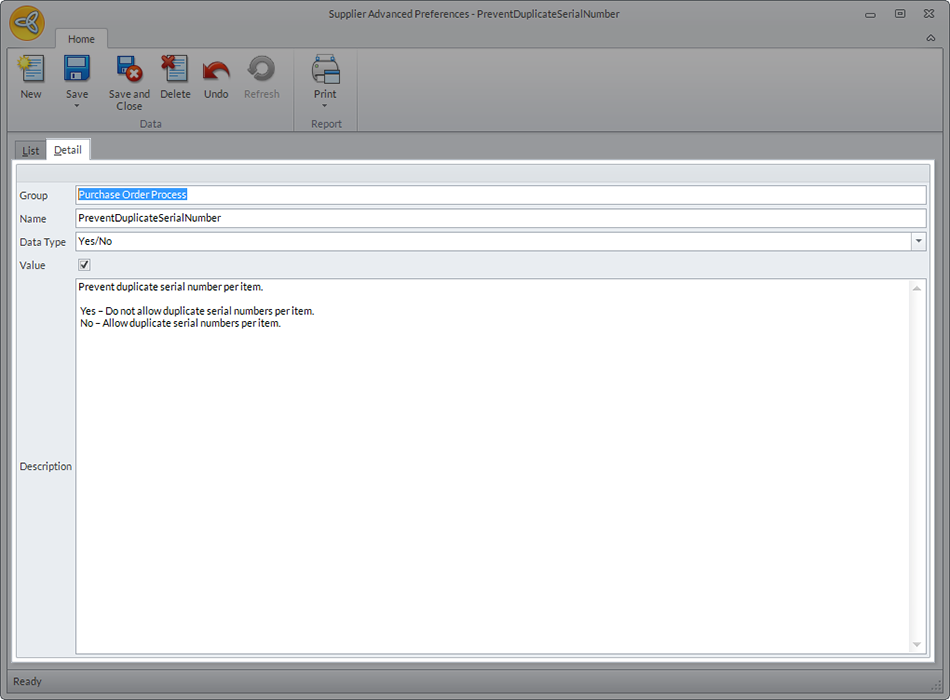Viewport: 950px width, 700px height.
Task: Click the Delete record icon
Action: [175, 69]
